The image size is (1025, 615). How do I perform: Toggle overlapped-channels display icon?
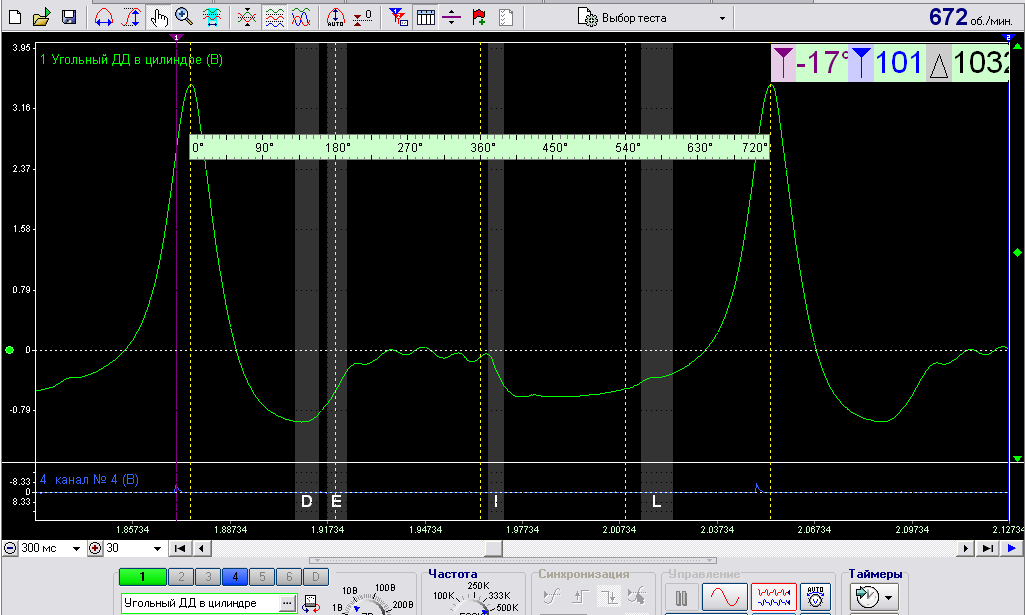[x=301, y=17]
